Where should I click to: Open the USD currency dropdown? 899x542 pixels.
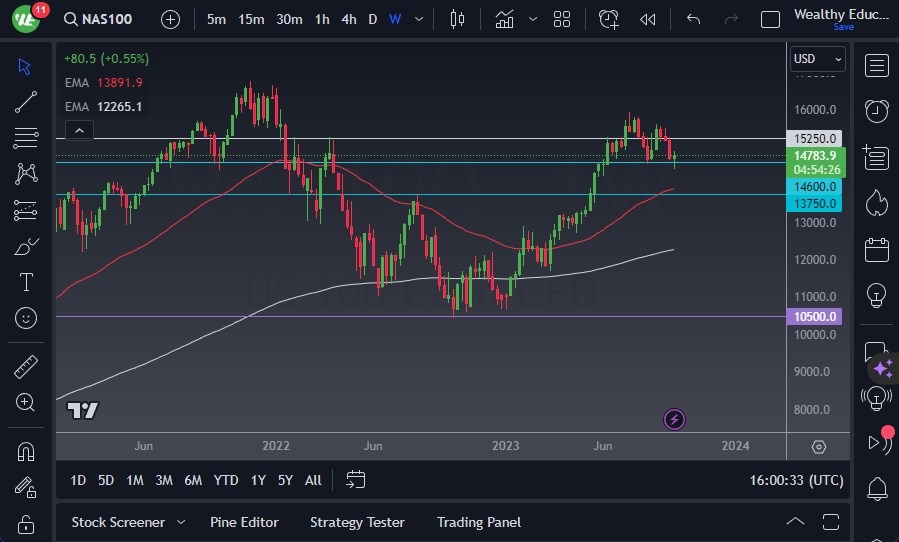pos(817,59)
